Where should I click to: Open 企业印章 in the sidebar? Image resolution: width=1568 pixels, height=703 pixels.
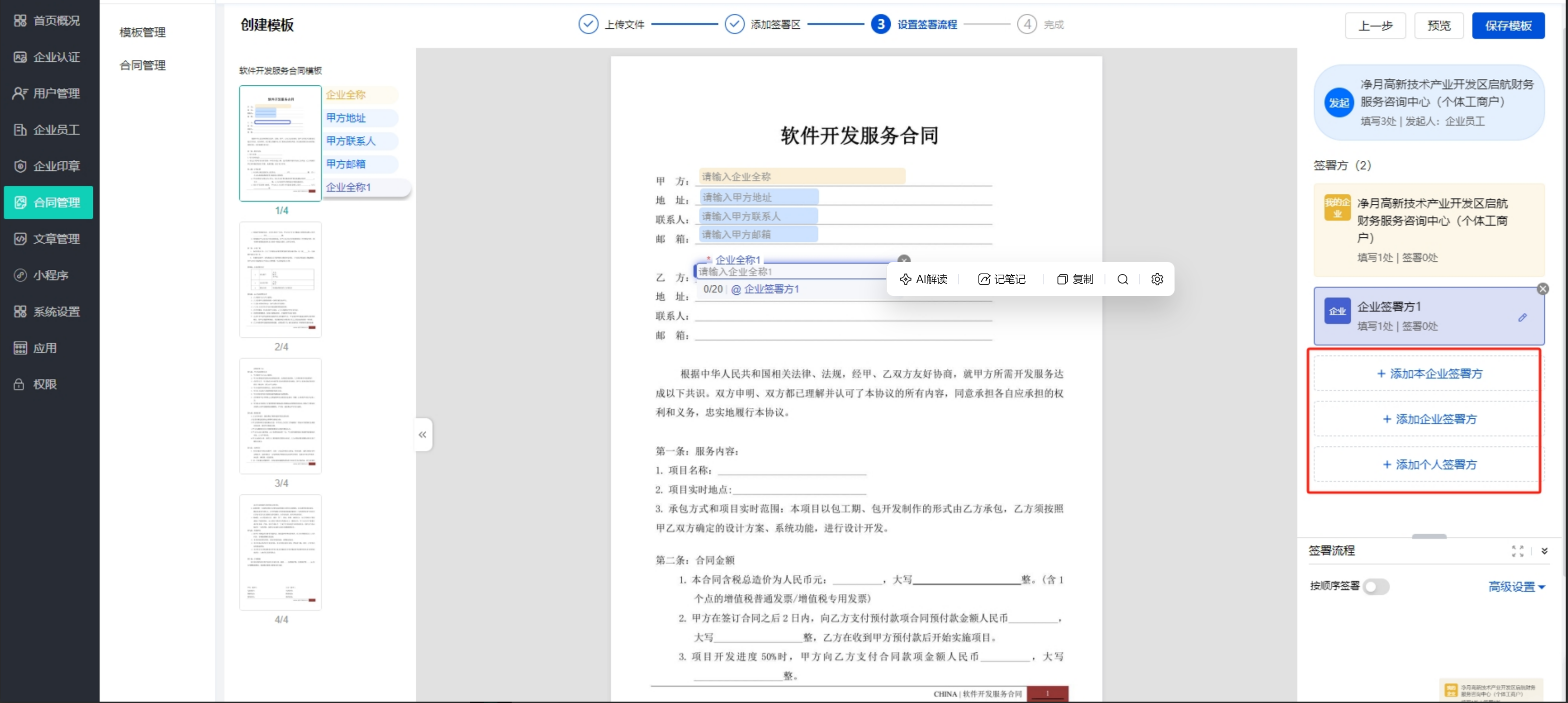pyautogui.click(x=47, y=167)
